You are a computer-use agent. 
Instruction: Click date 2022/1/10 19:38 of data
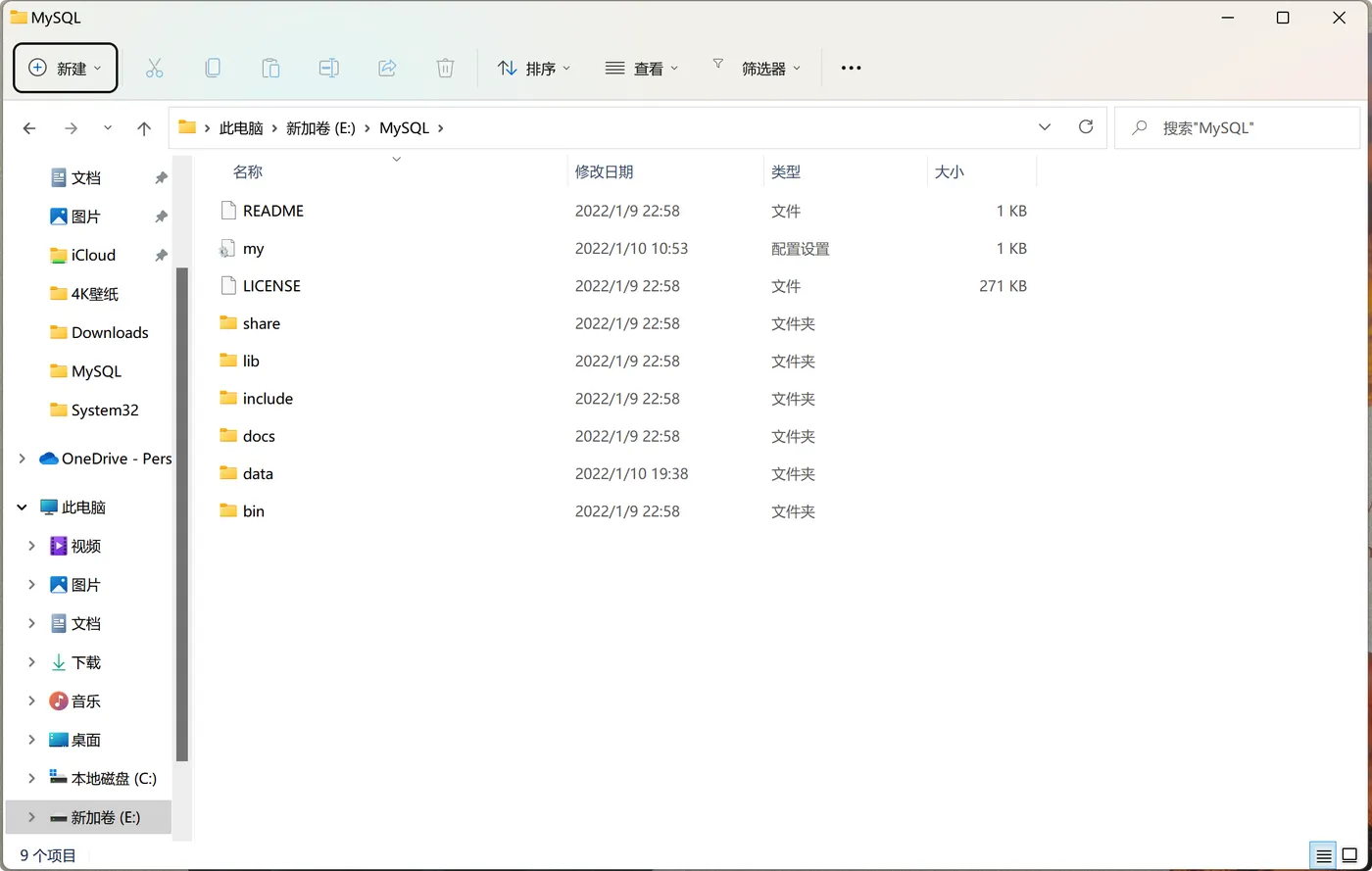(x=631, y=473)
